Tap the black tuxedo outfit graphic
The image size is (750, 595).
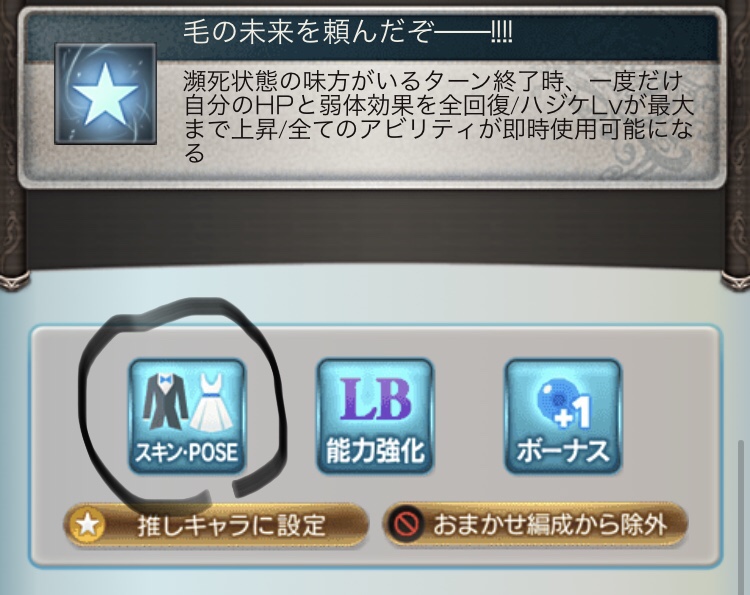coord(165,401)
